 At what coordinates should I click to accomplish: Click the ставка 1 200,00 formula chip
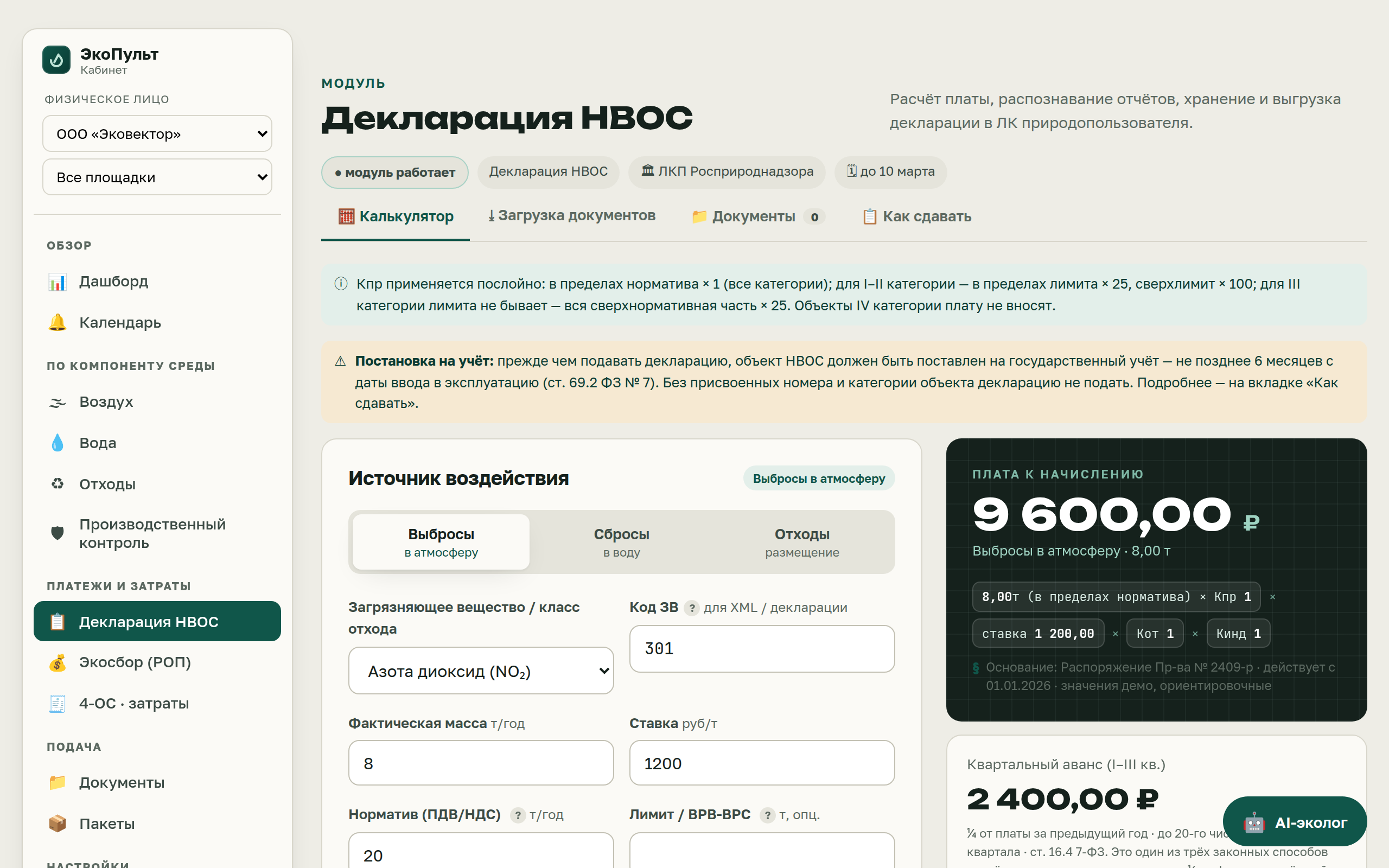(1038, 633)
